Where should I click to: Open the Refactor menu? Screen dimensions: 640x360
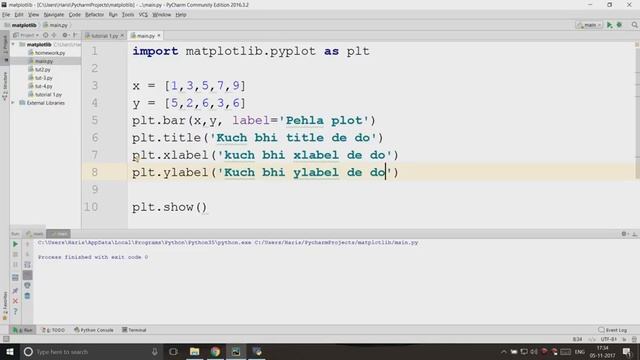tap(95, 15)
